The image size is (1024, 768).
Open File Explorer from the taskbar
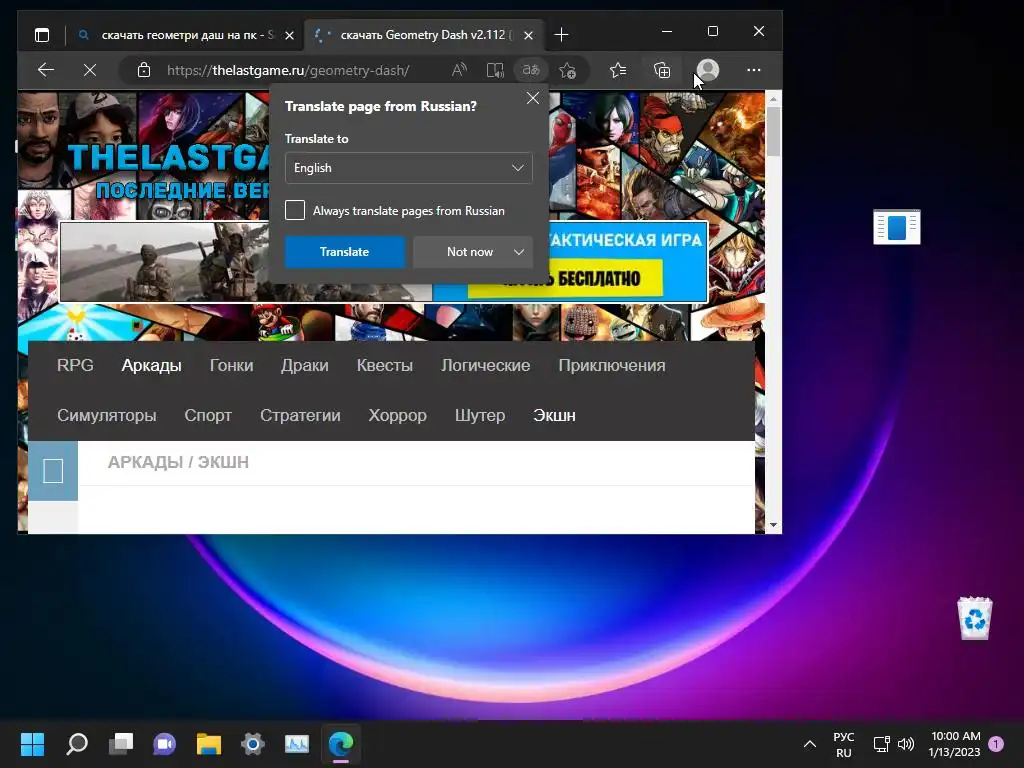(x=209, y=744)
